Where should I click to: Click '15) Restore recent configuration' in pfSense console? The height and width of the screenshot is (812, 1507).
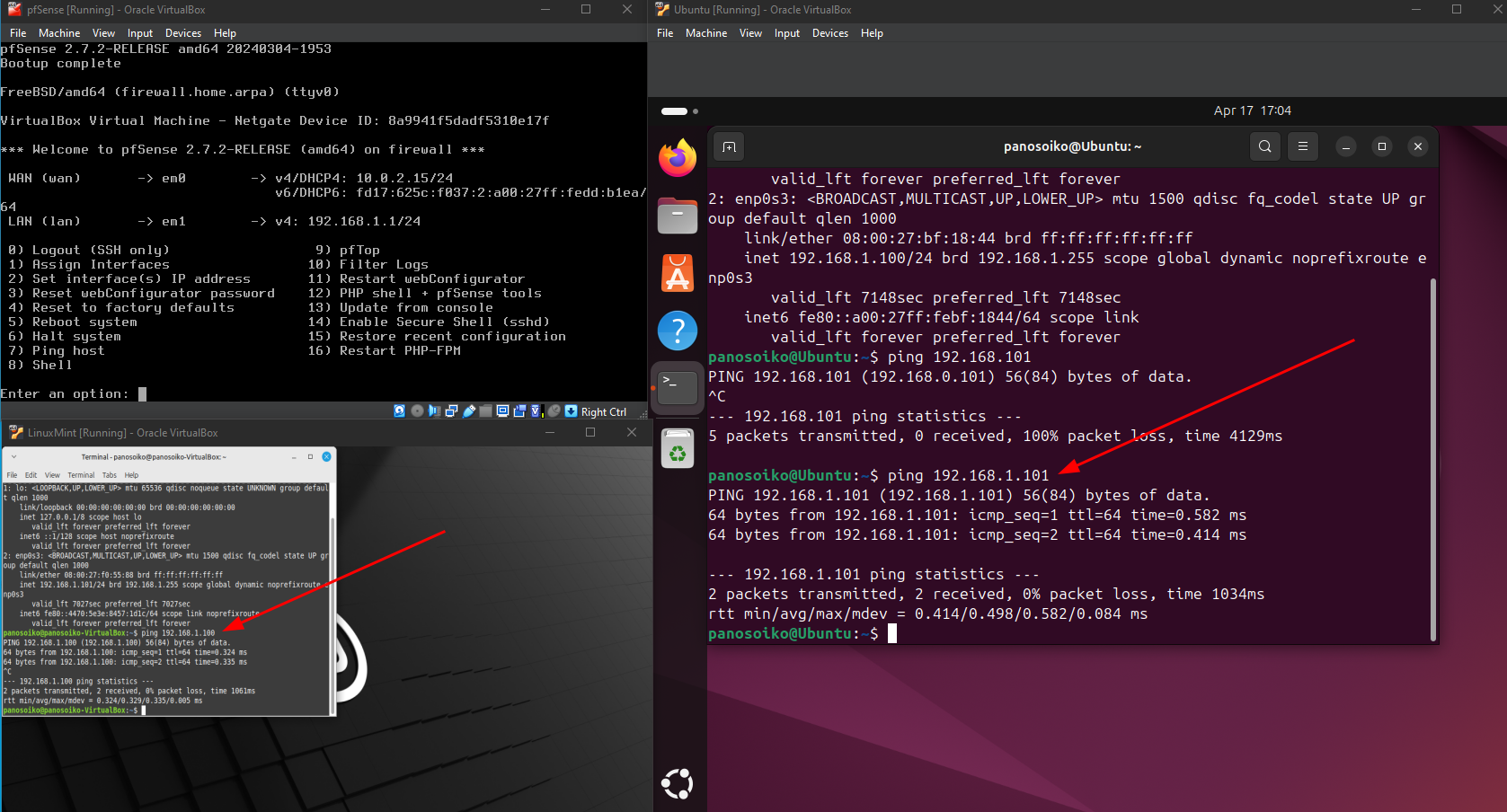[x=437, y=336]
